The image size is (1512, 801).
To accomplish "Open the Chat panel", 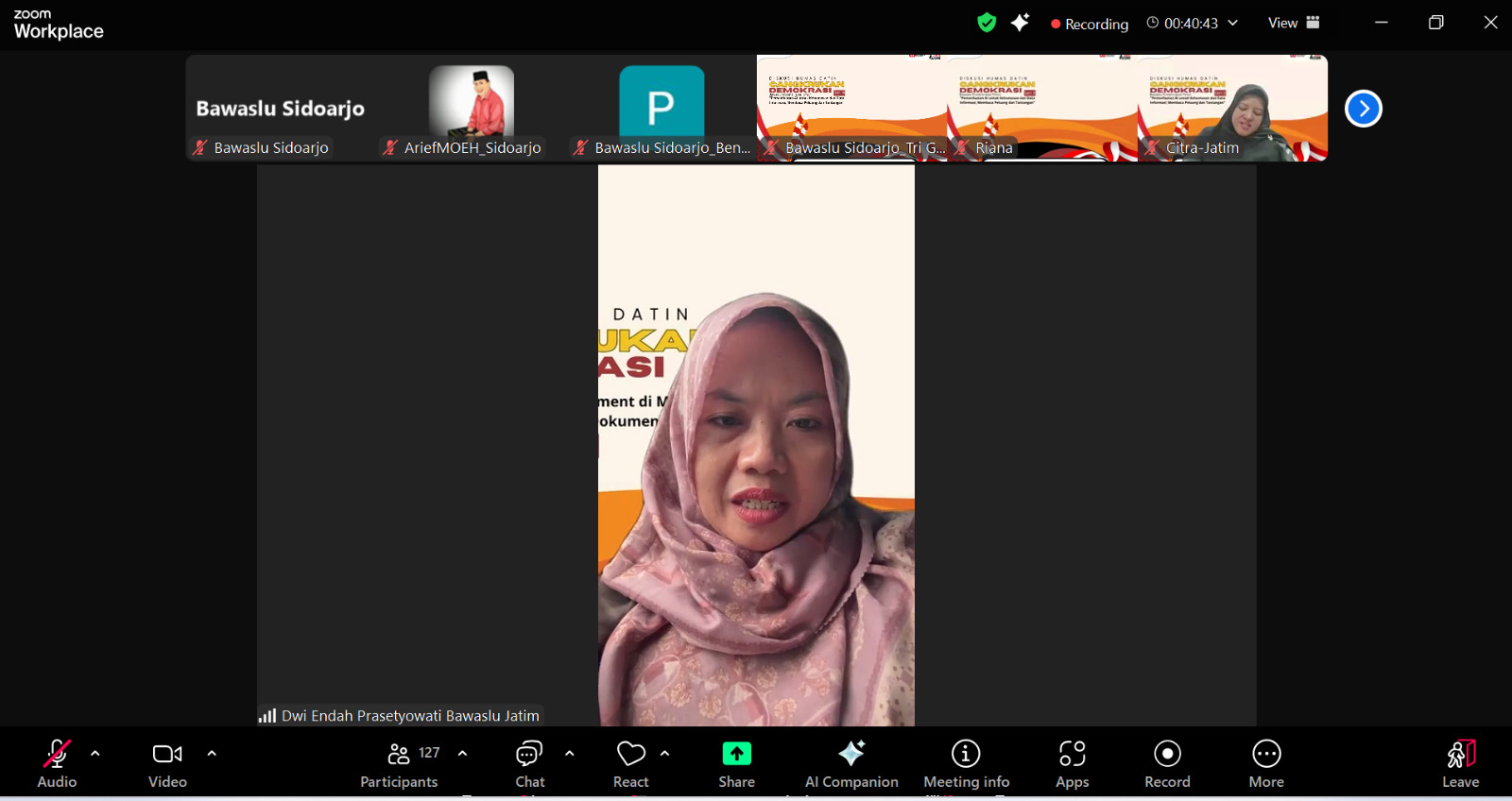I will [x=529, y=764].
